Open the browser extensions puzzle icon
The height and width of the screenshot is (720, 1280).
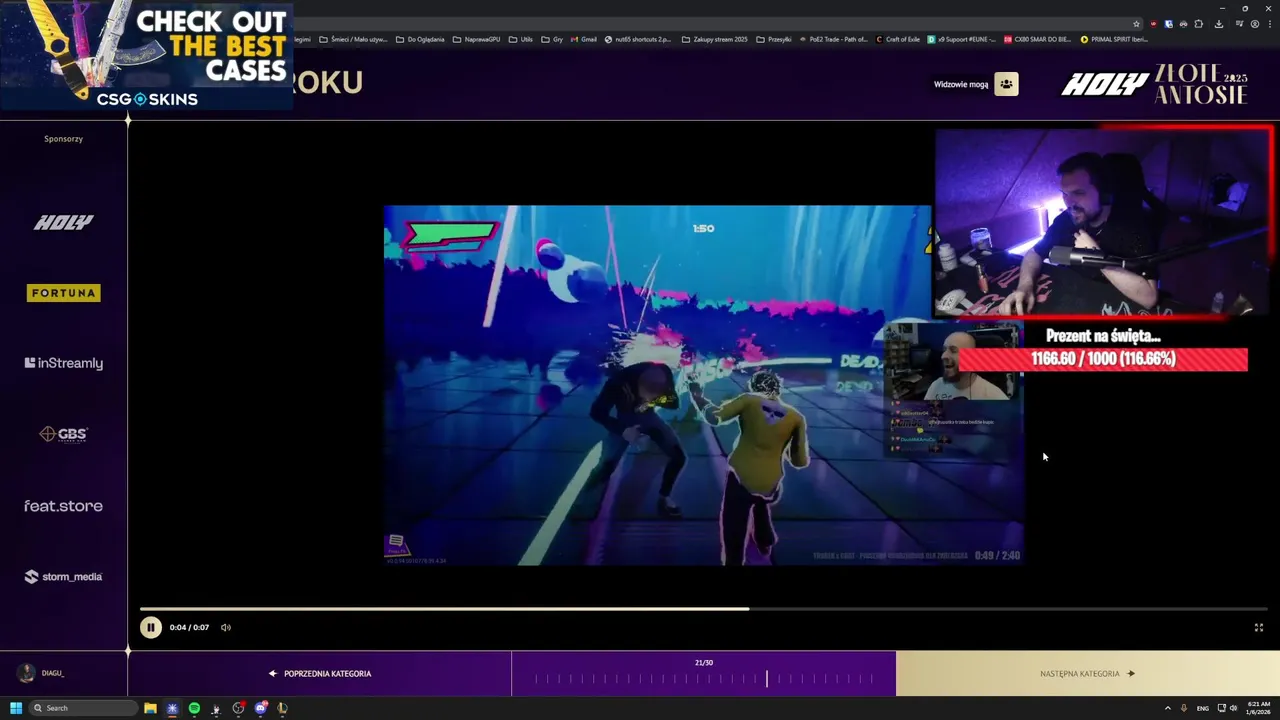tap(1198, 24)
